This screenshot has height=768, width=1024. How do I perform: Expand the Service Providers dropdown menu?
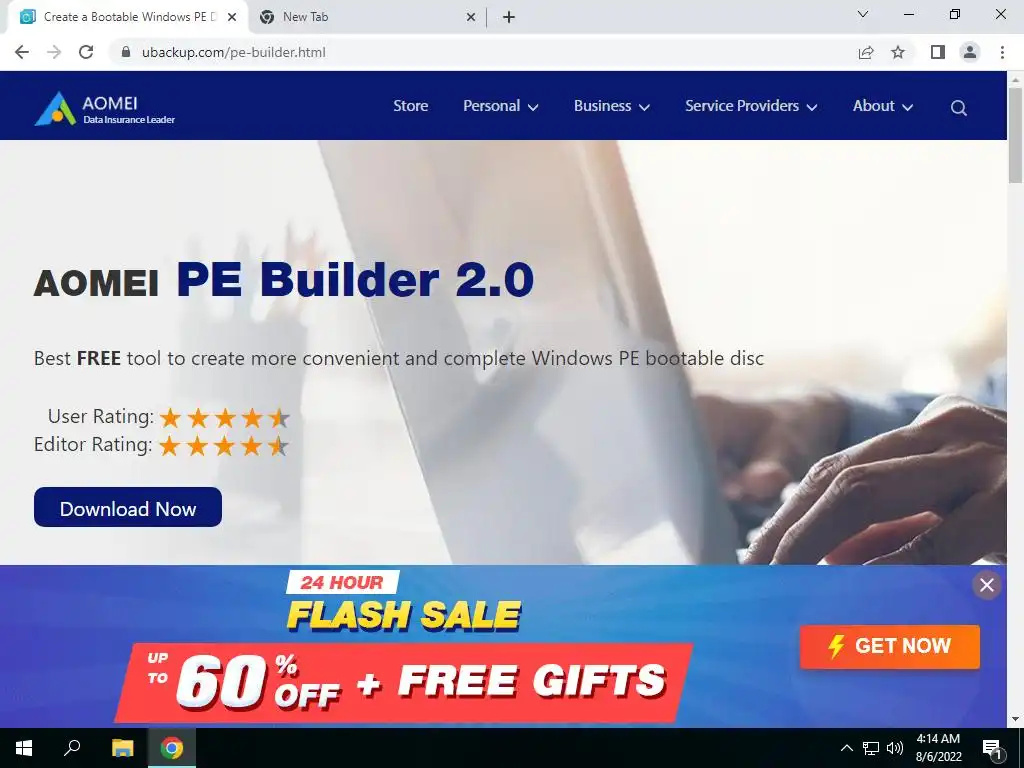(751, 106)
